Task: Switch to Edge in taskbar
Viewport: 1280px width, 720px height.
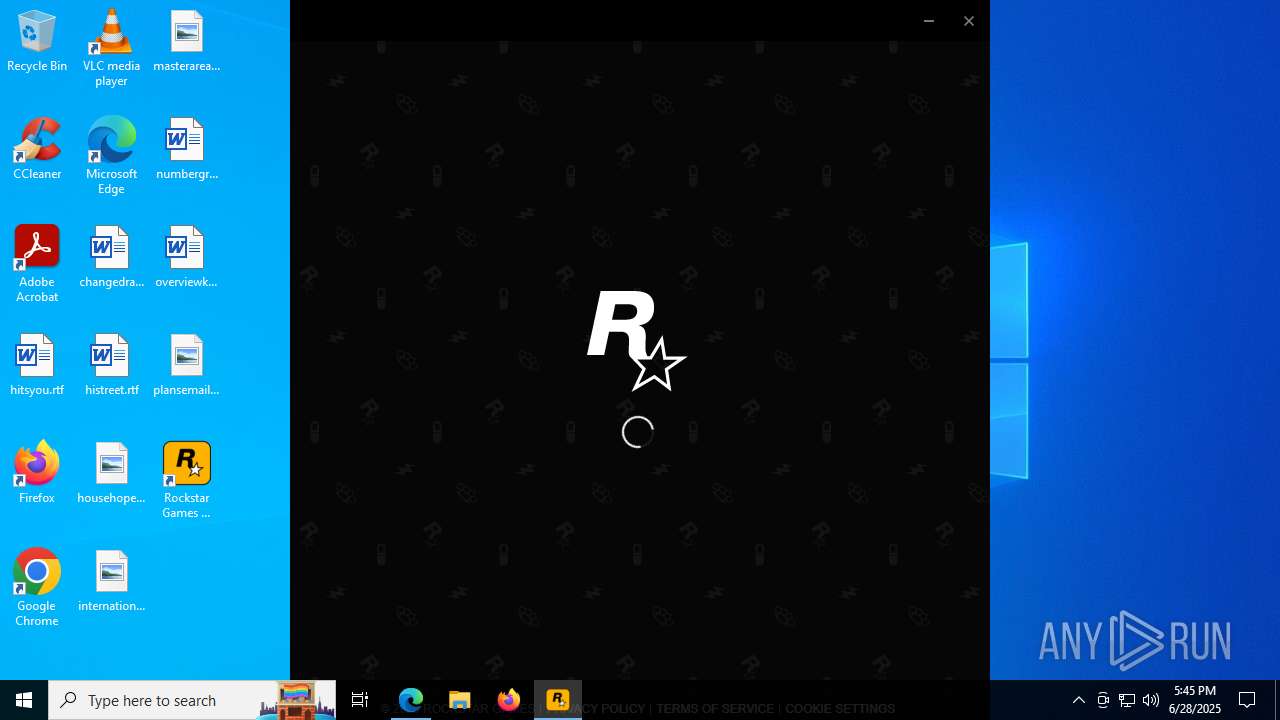Action: click(411, 700)
